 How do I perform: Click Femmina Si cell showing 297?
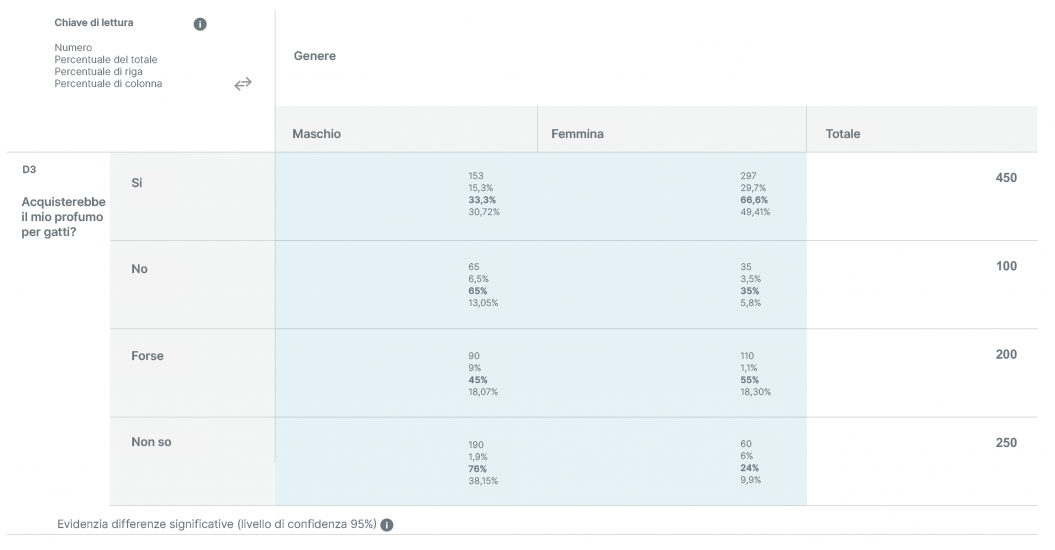point(672,197)
